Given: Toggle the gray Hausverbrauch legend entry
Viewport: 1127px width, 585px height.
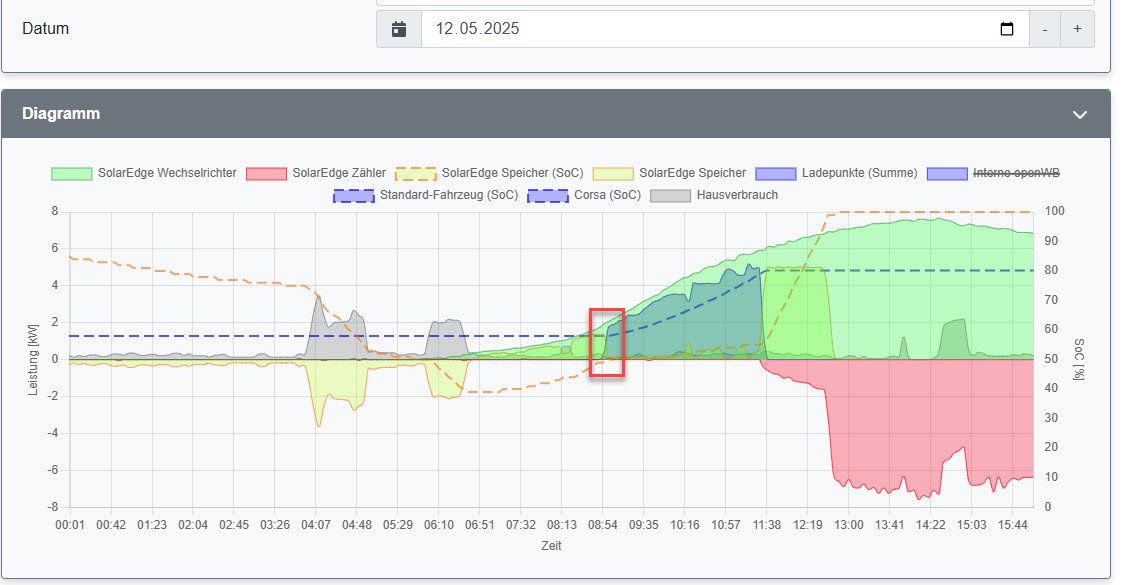Looking at the screenshot, I should (x=714, y=195).
